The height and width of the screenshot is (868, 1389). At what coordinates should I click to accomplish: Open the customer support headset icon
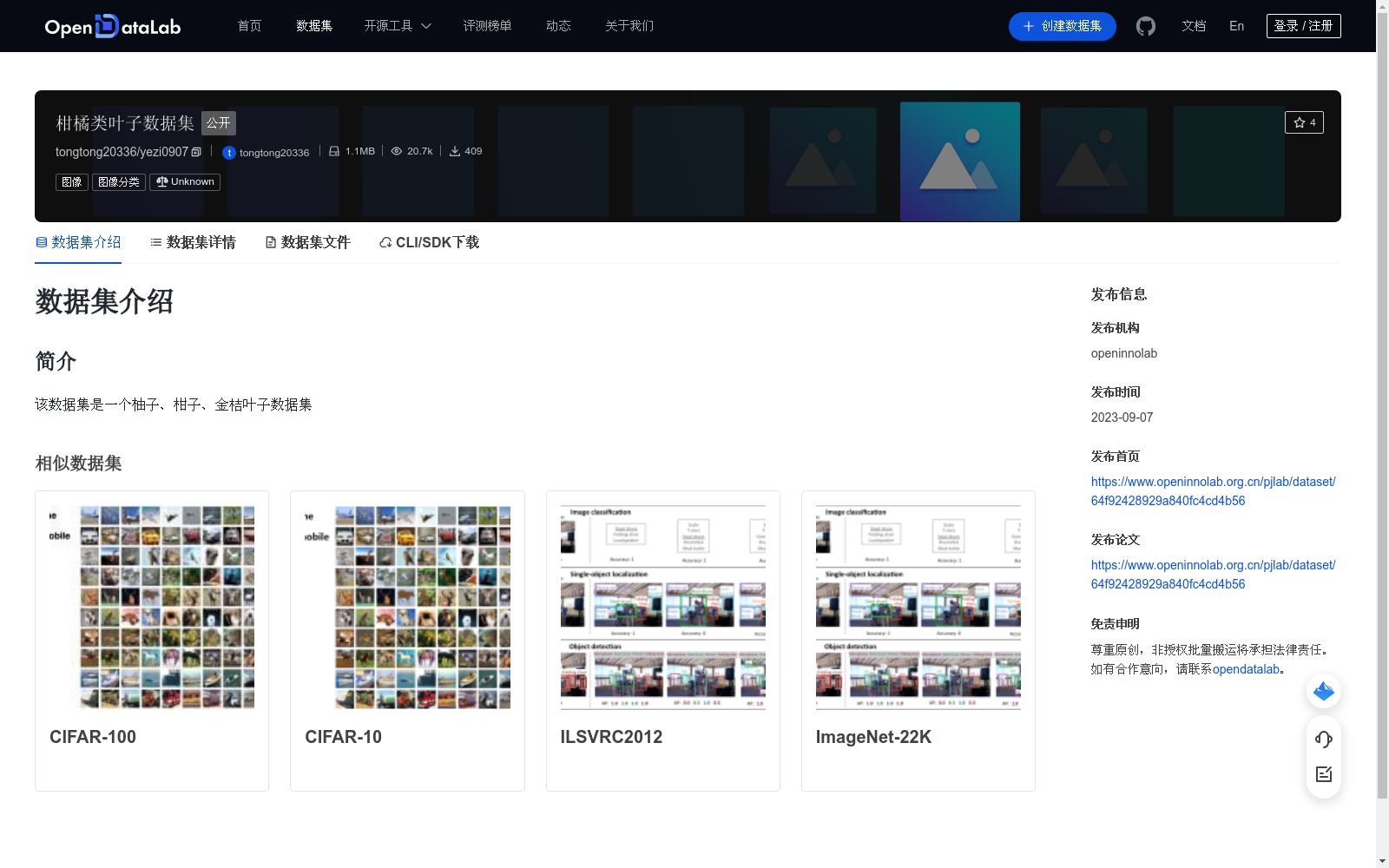click(x=1324, y=739)
